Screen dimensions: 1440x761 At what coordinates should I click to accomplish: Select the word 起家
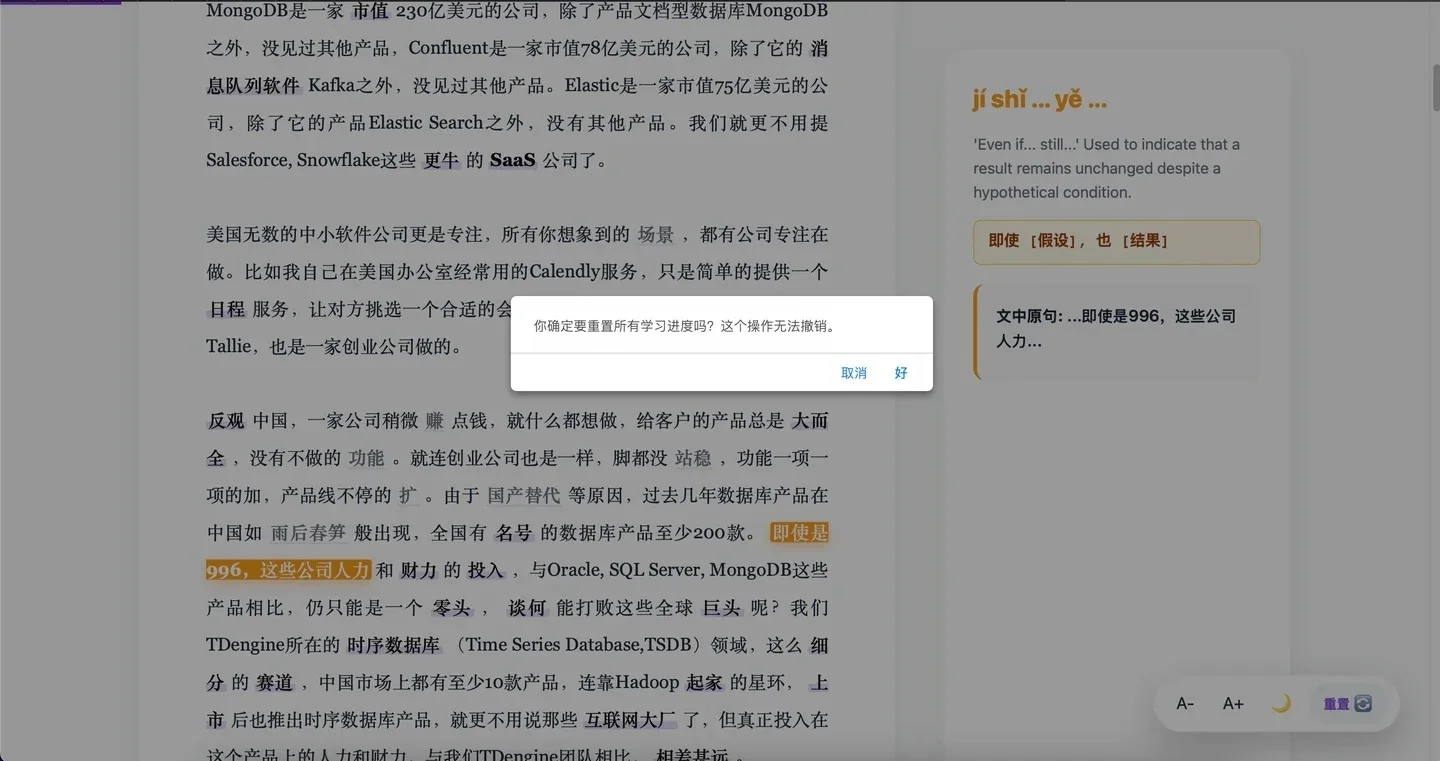(x=705, y=682)
